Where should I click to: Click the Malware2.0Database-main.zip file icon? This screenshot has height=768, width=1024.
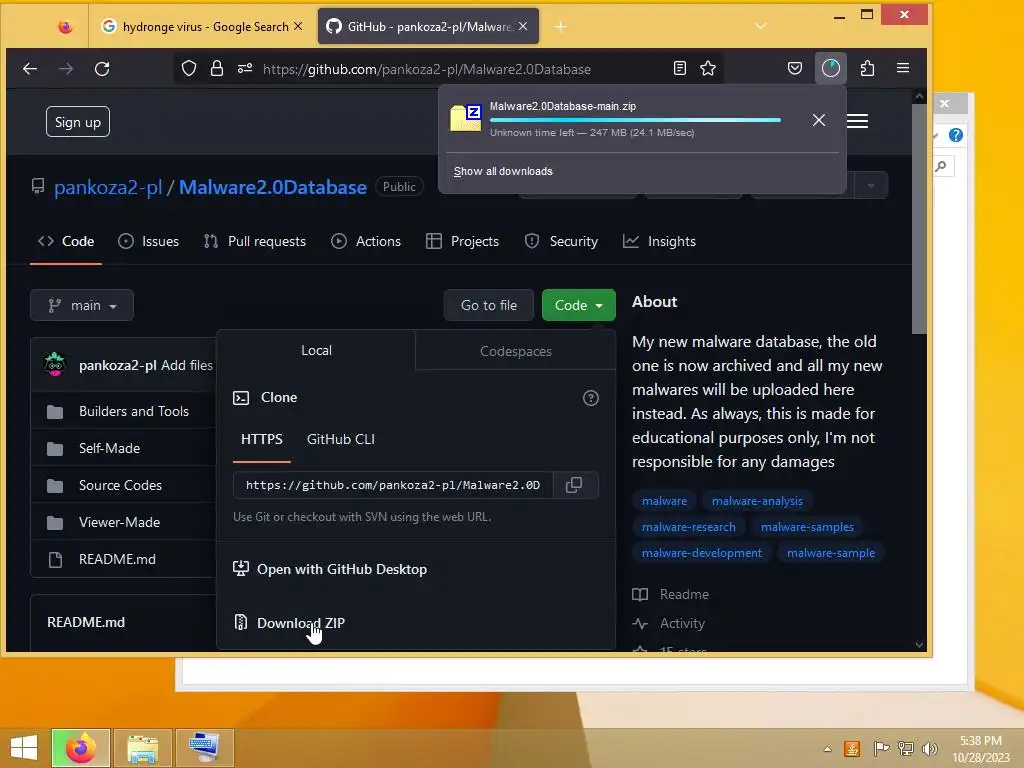(x=466, y=118)
